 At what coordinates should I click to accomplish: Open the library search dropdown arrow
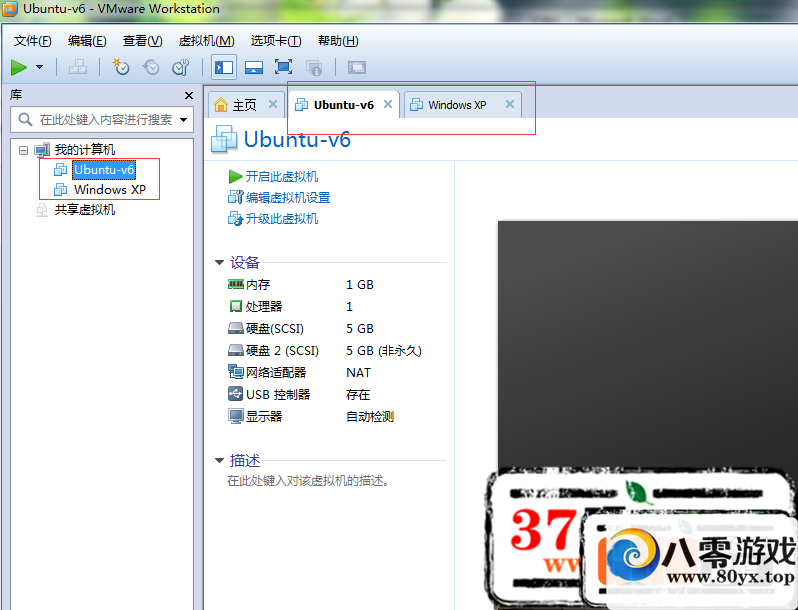(184, 120)
